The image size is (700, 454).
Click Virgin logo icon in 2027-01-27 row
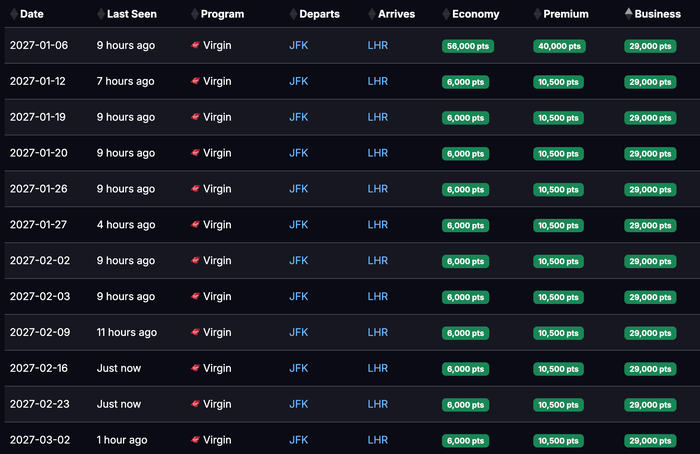coord(195,225)
